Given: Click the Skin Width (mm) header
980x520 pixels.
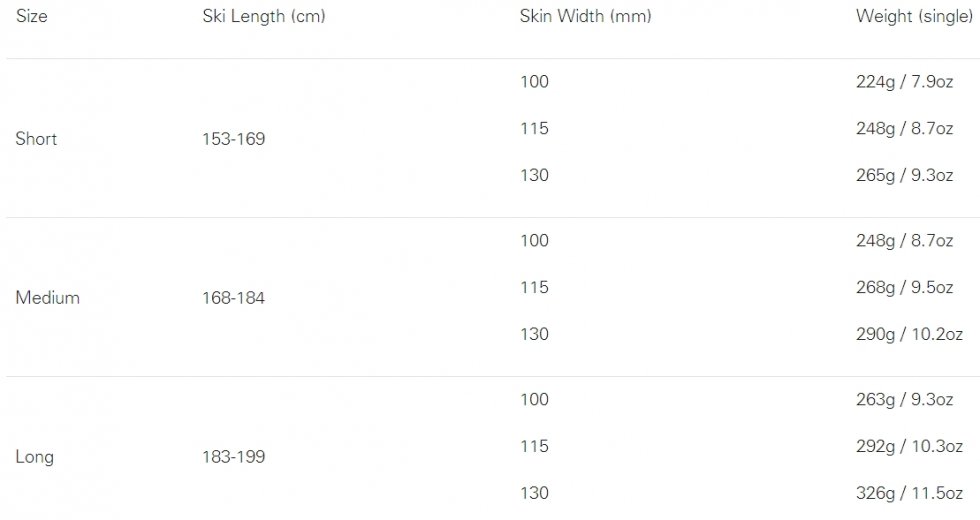Looking at the screenshot, I should pyautogui.click(x=586, y=17).
